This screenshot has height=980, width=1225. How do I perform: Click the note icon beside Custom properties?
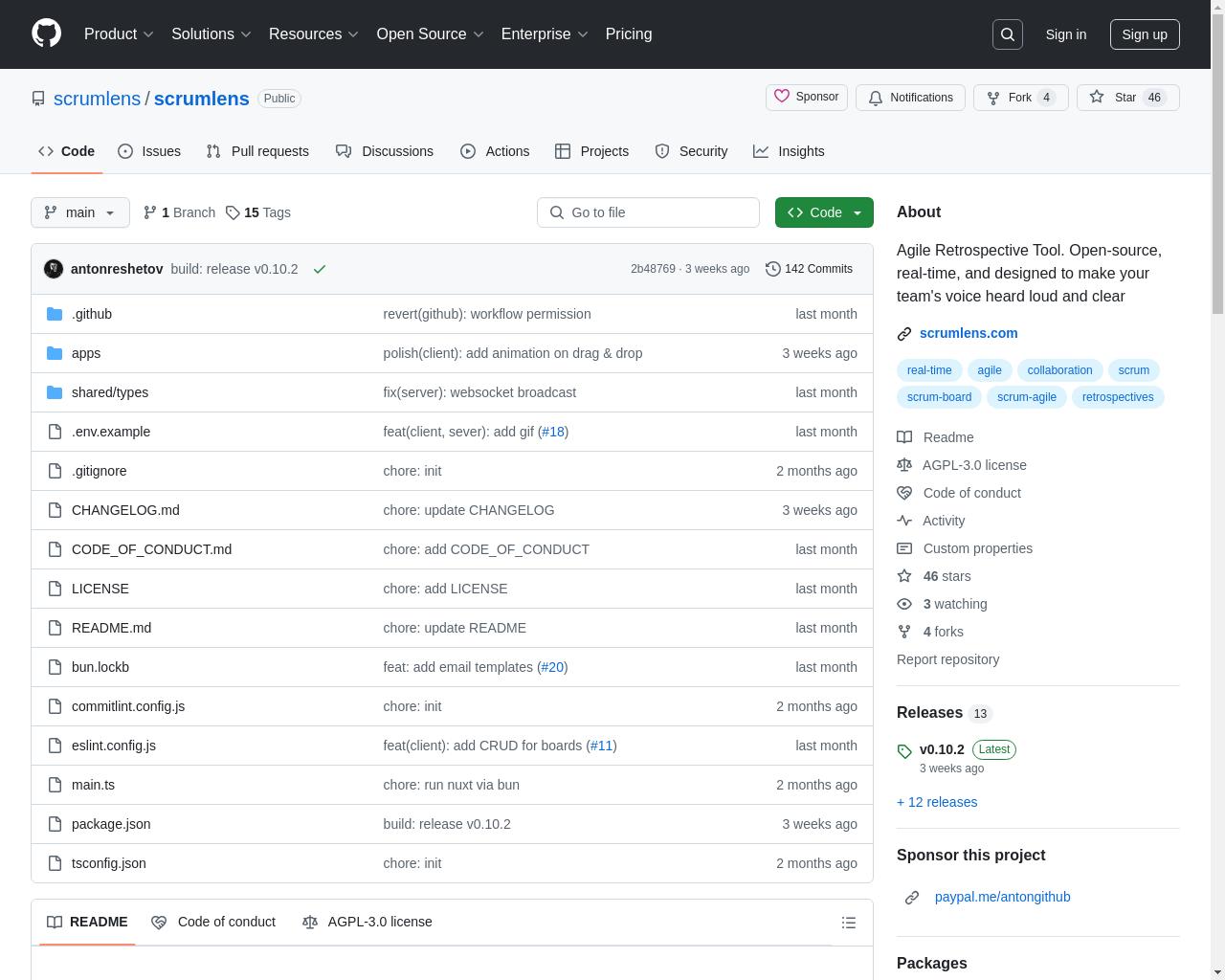click(904, 548)
